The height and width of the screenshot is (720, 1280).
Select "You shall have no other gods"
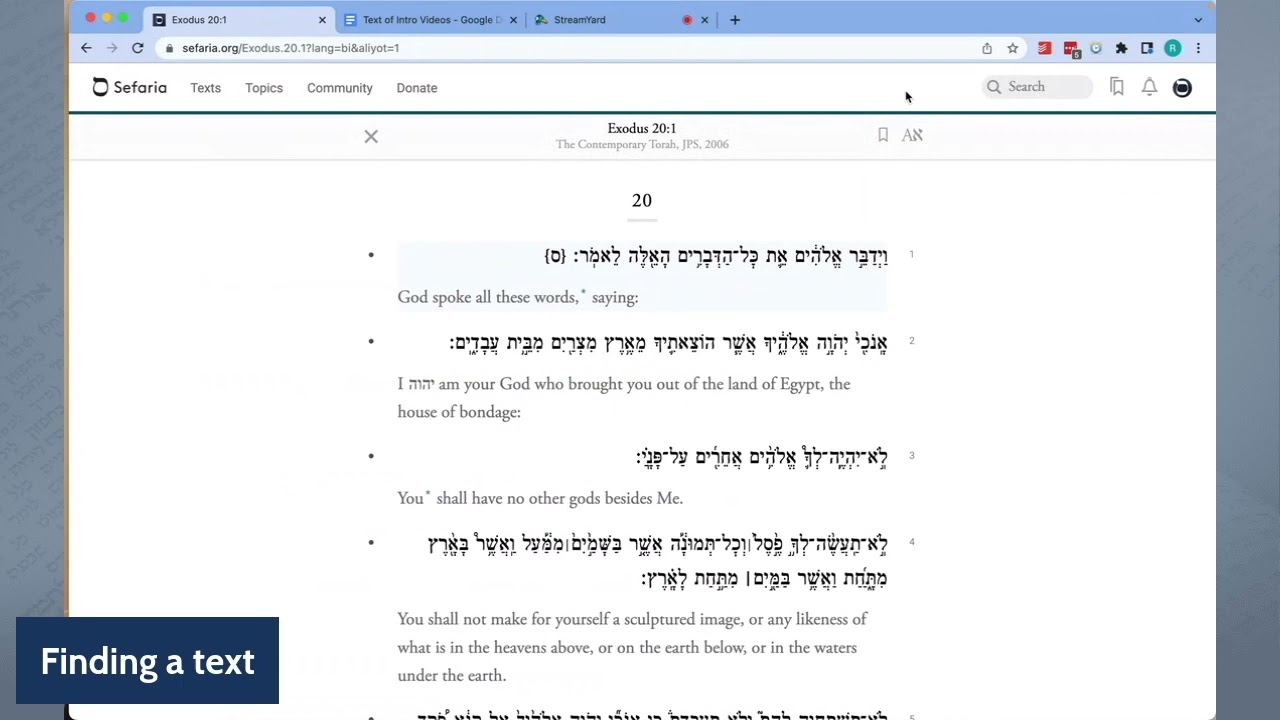pos(540,498)
